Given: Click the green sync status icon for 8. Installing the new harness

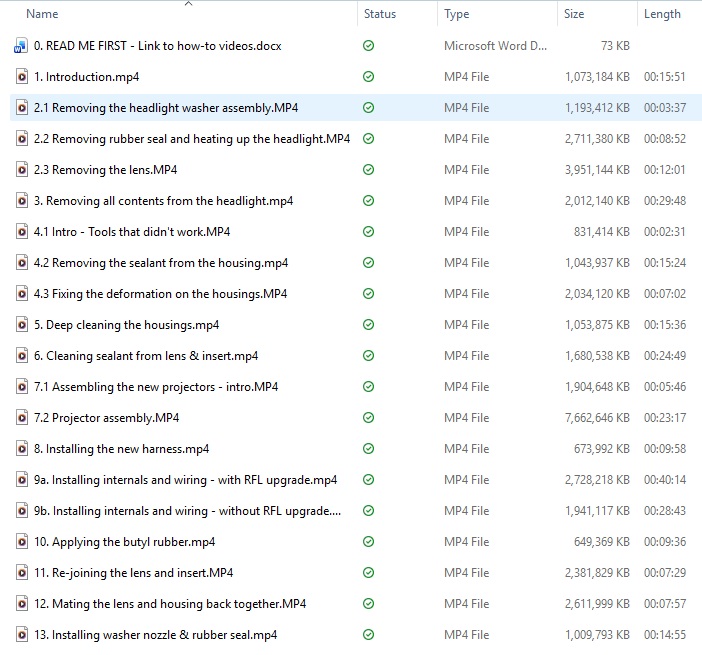Looking at the screenshot, I should pyautogui.click(x=369, y=449).
